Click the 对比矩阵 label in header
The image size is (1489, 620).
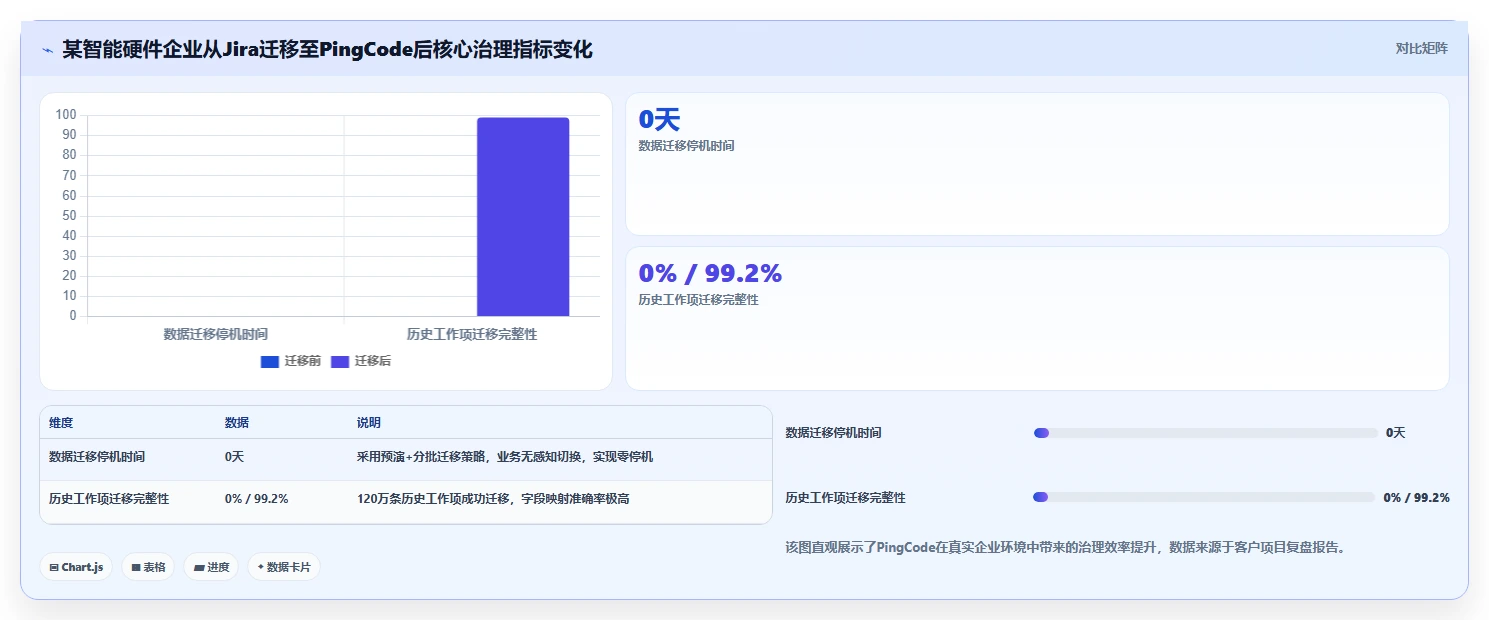[1421, 48]
